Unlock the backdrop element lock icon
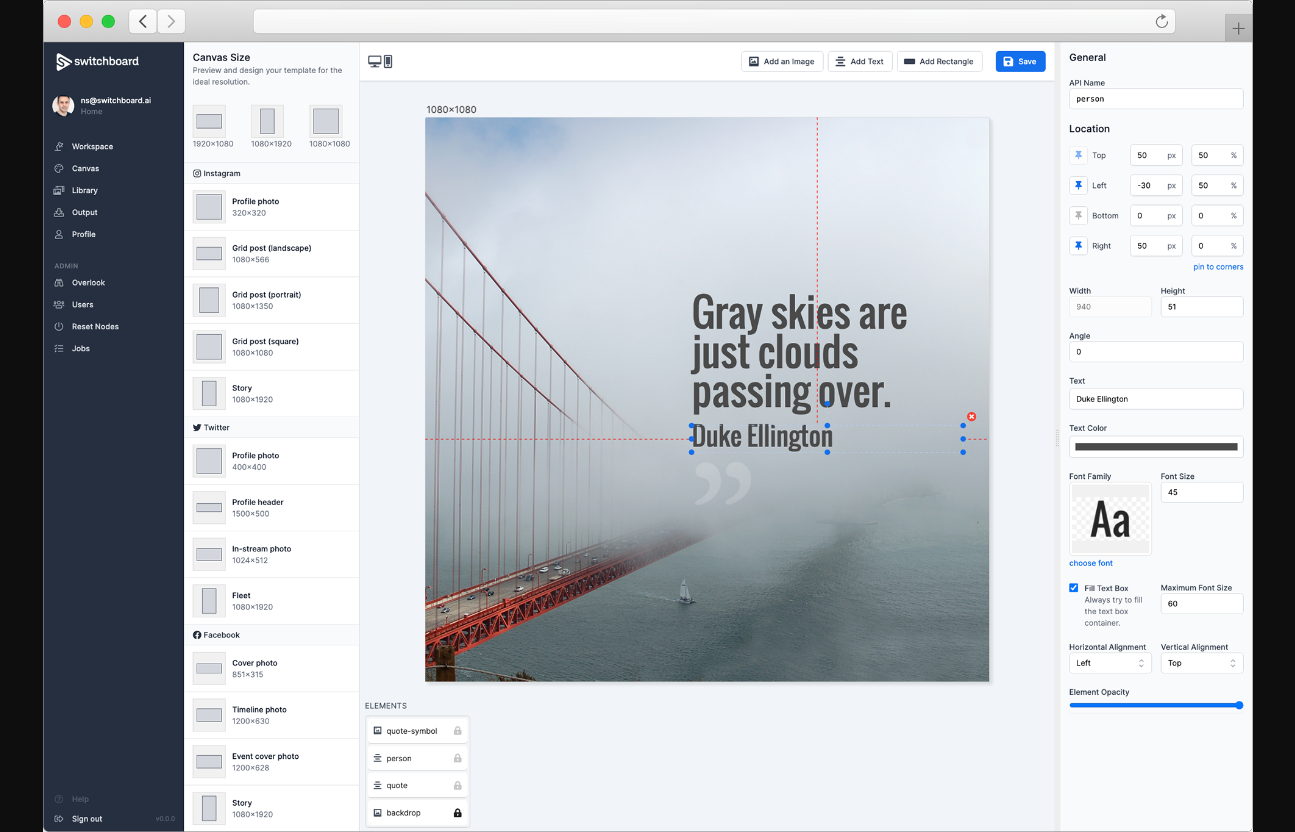 [x=458, y=813]
